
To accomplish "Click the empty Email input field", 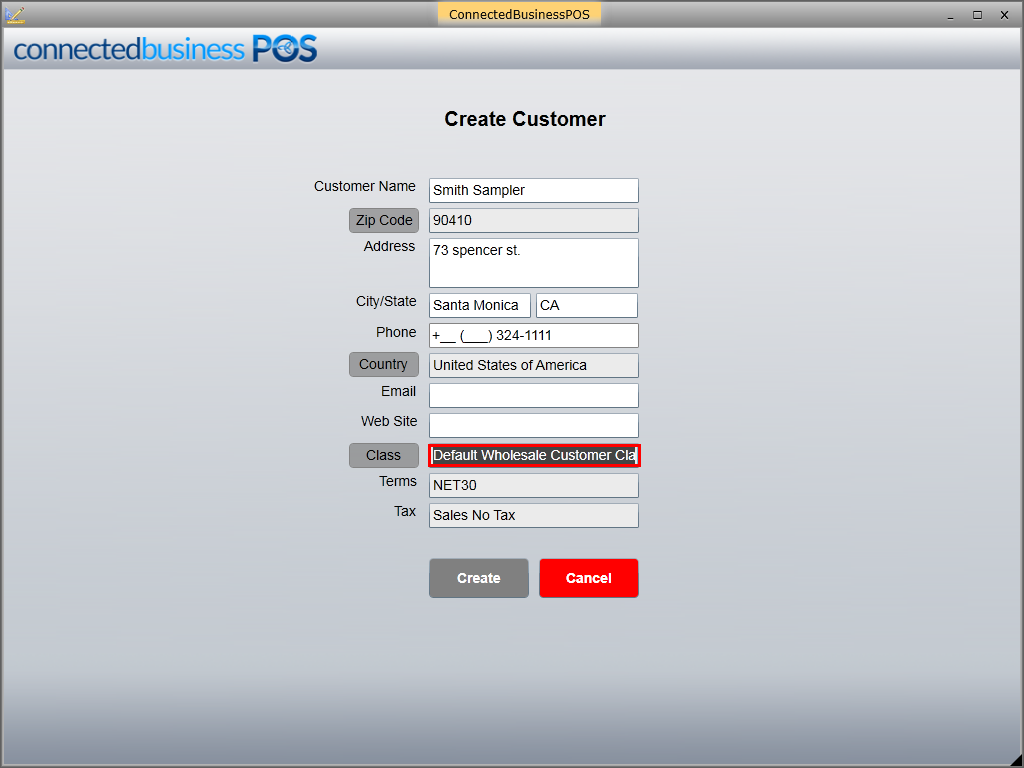I will 534,395.
